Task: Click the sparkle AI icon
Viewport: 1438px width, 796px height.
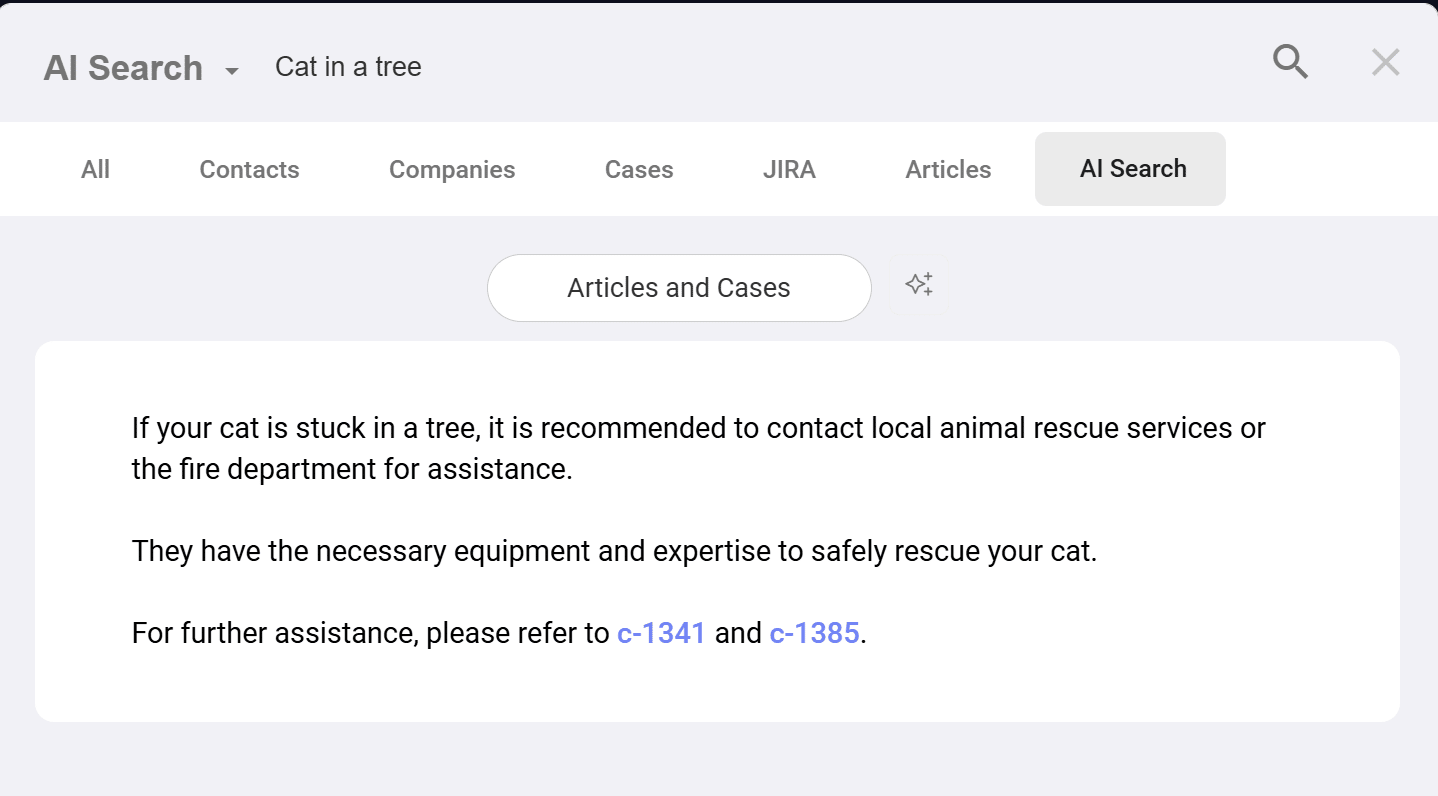Action: click(x=919, y=285)
